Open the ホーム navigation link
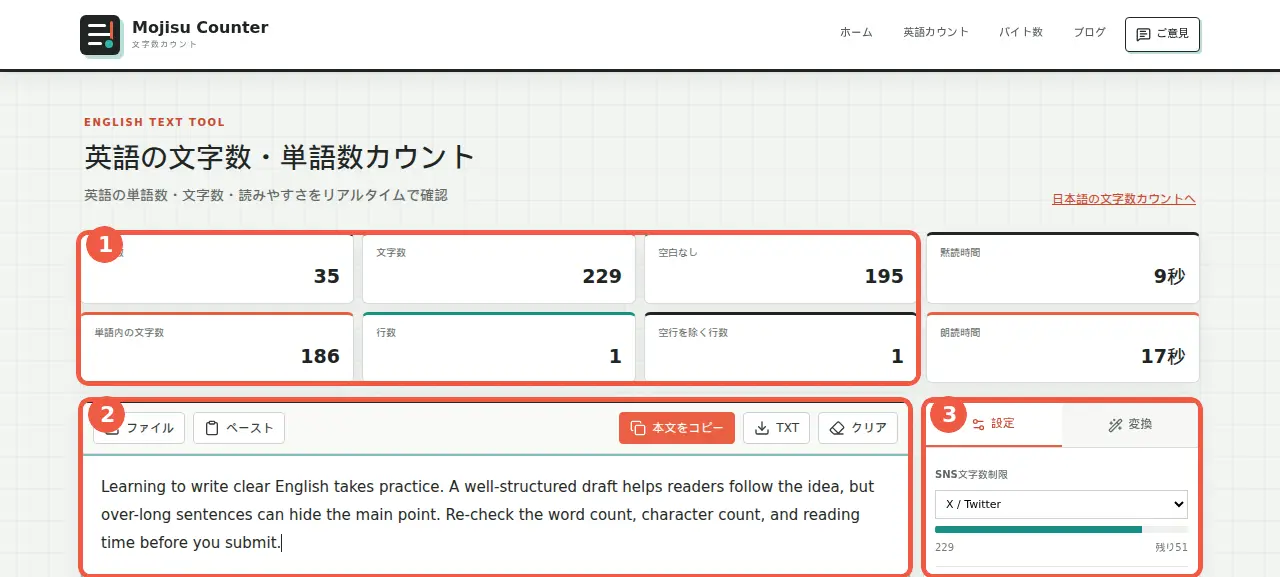Viewport: 1280px width, 577px height. tap(856, 32)
